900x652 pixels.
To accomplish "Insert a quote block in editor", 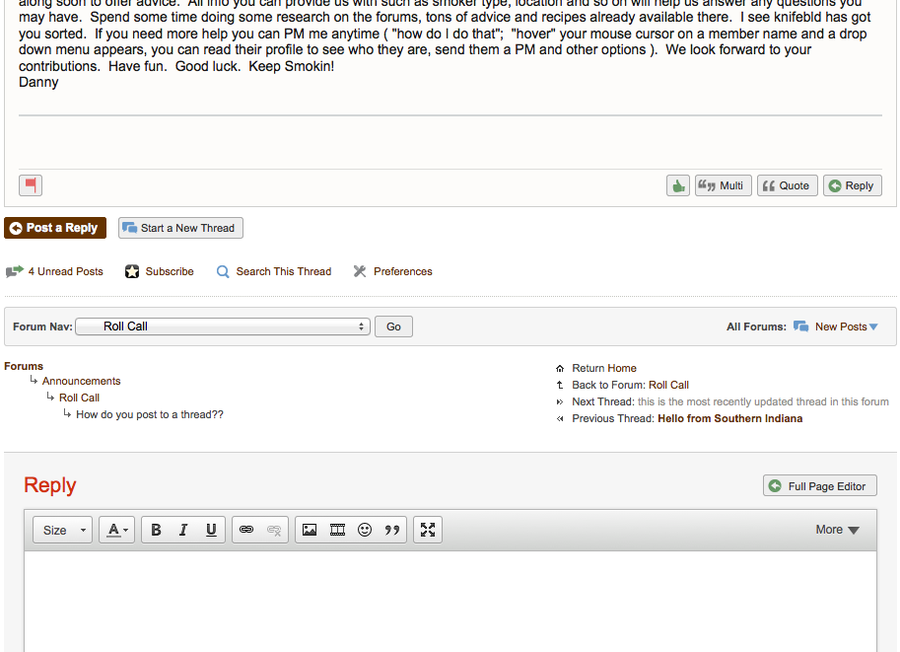I will coord(392,530).
